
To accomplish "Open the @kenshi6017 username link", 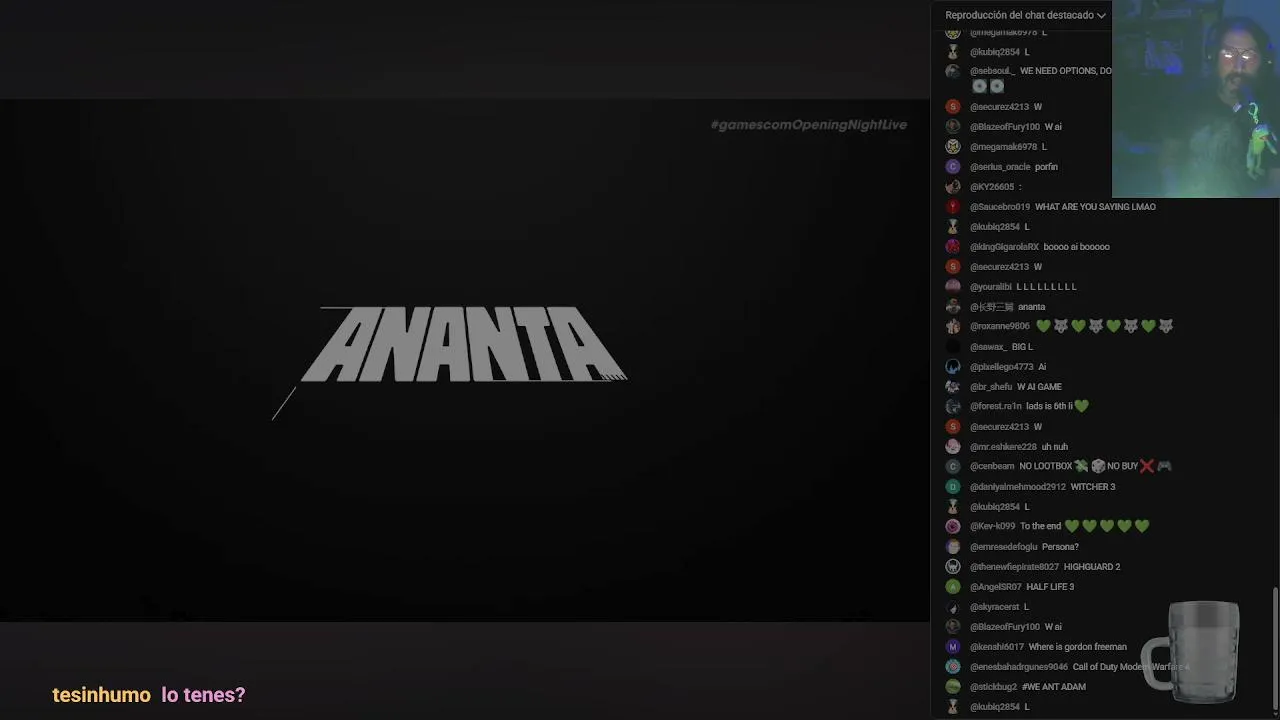I will 997,647.
